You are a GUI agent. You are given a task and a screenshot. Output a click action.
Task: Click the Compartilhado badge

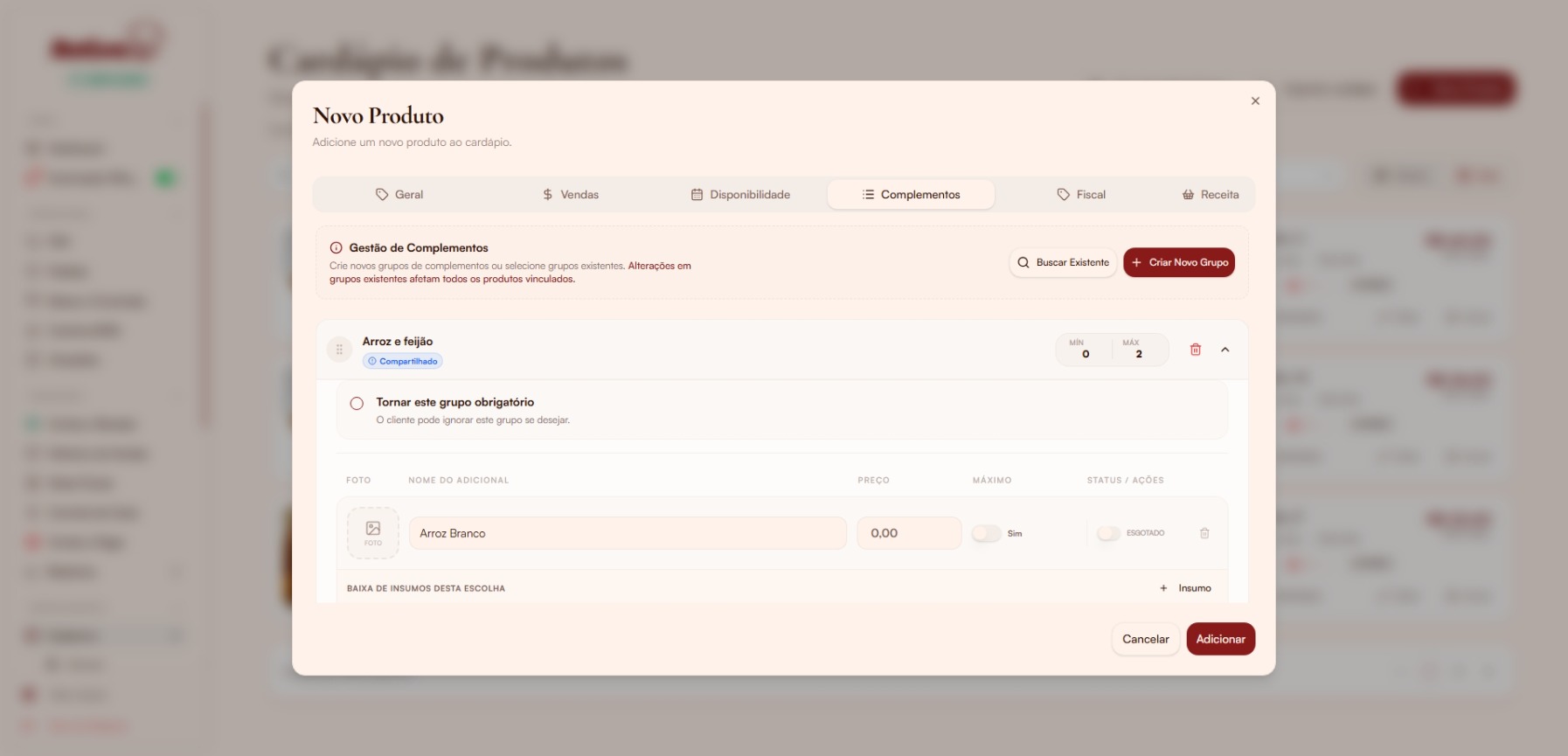[x=403, y=361]
